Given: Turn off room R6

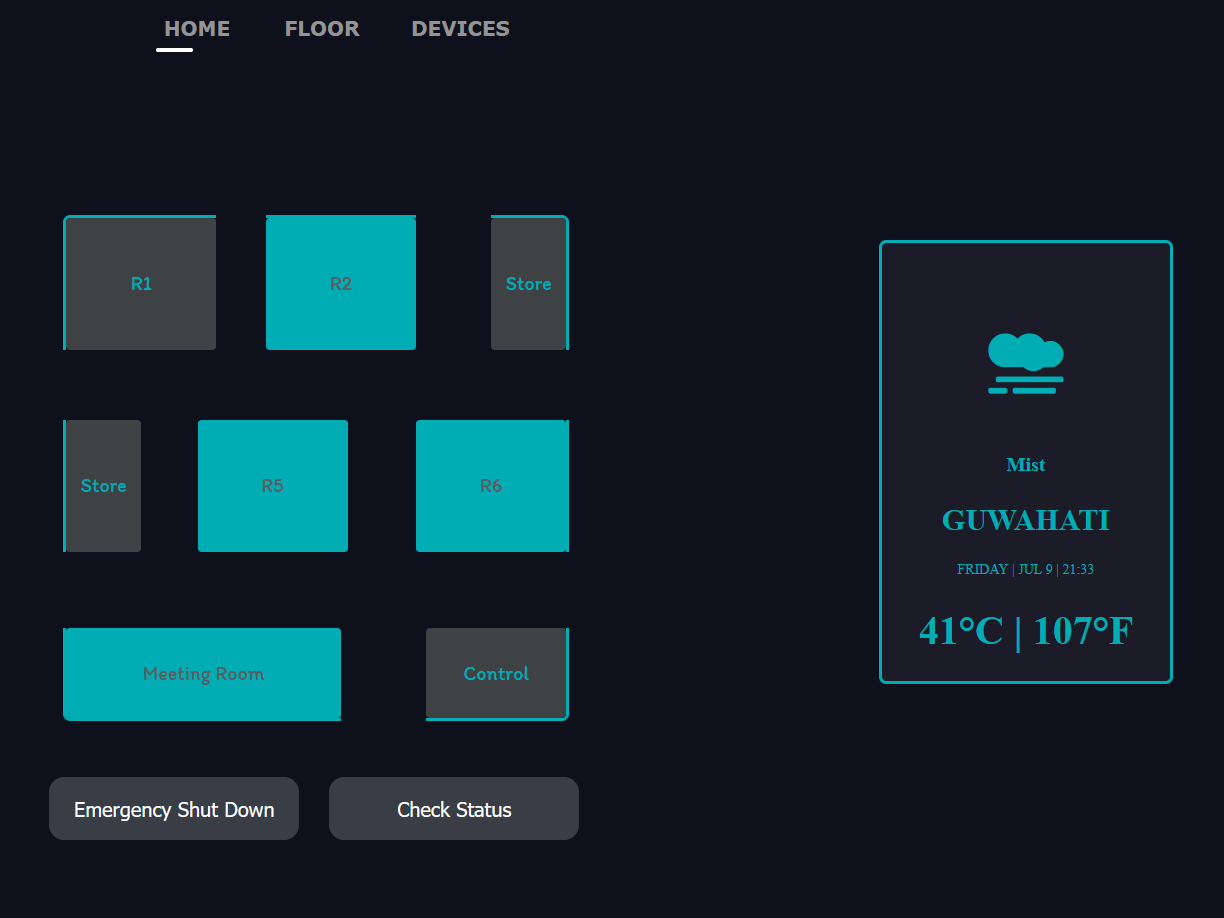Looking at the screenshot, I should (492, 486).
